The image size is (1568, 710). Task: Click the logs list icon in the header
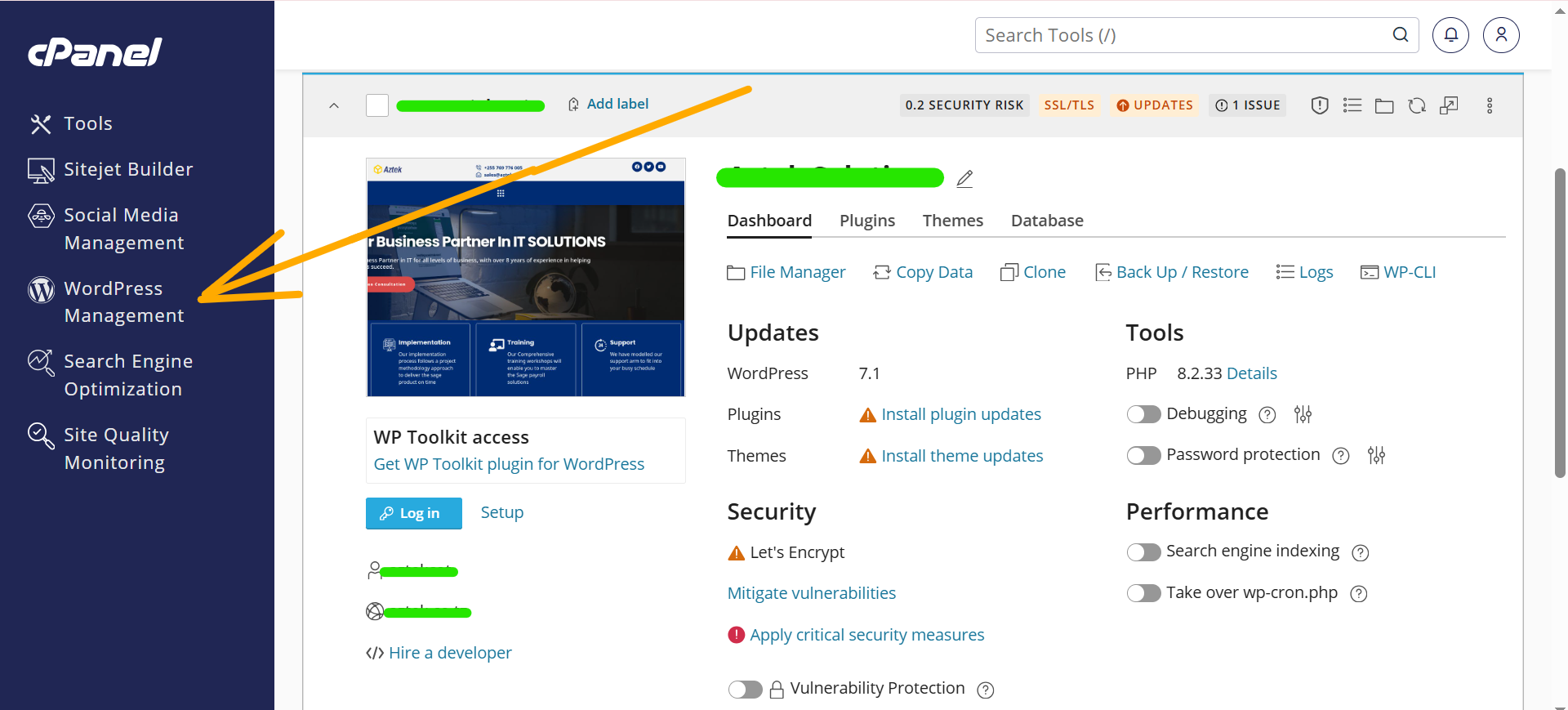pyautogui.click(x=1352, y=105)
